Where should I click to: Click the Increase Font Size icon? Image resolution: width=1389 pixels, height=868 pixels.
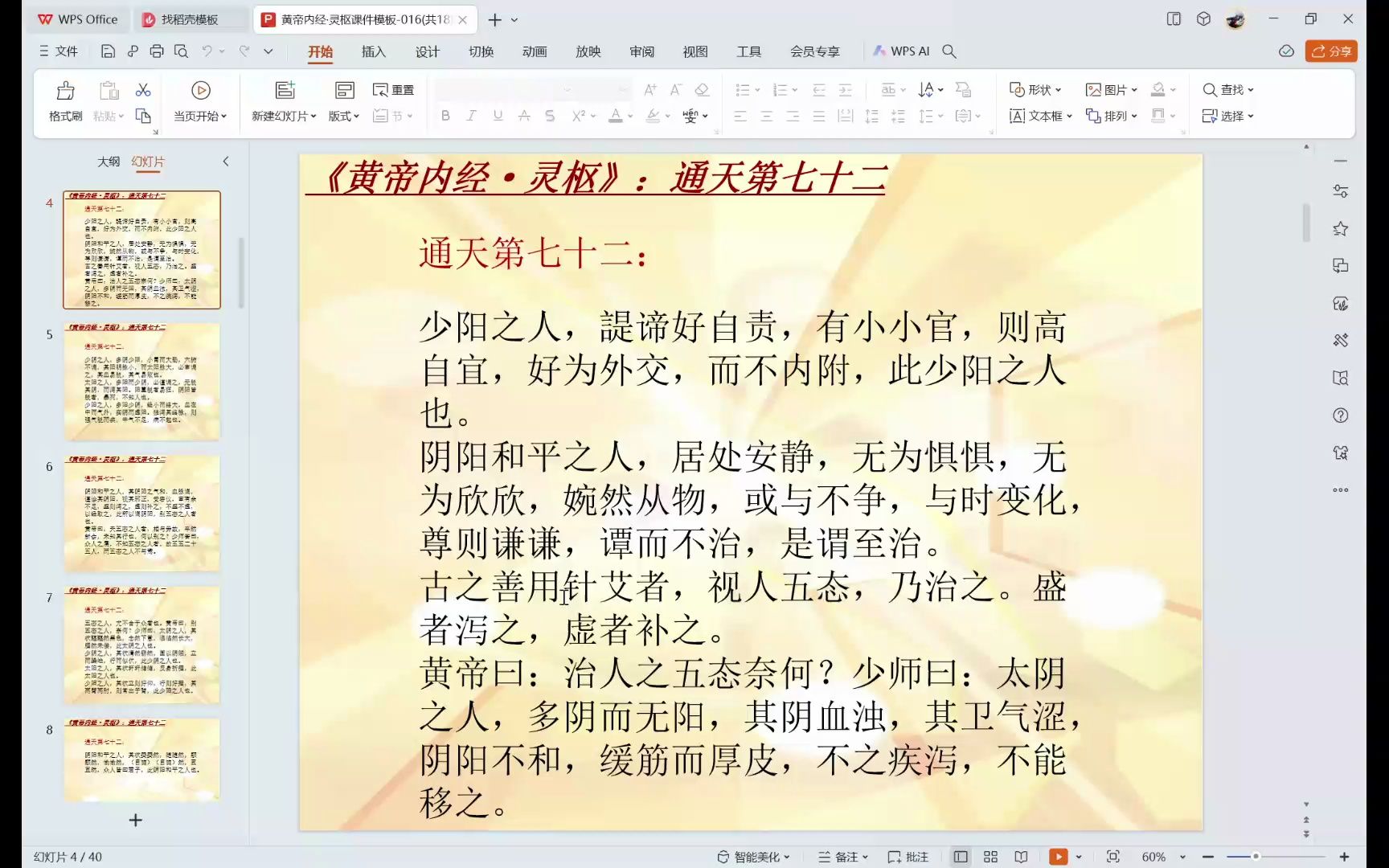click(650, 90)
